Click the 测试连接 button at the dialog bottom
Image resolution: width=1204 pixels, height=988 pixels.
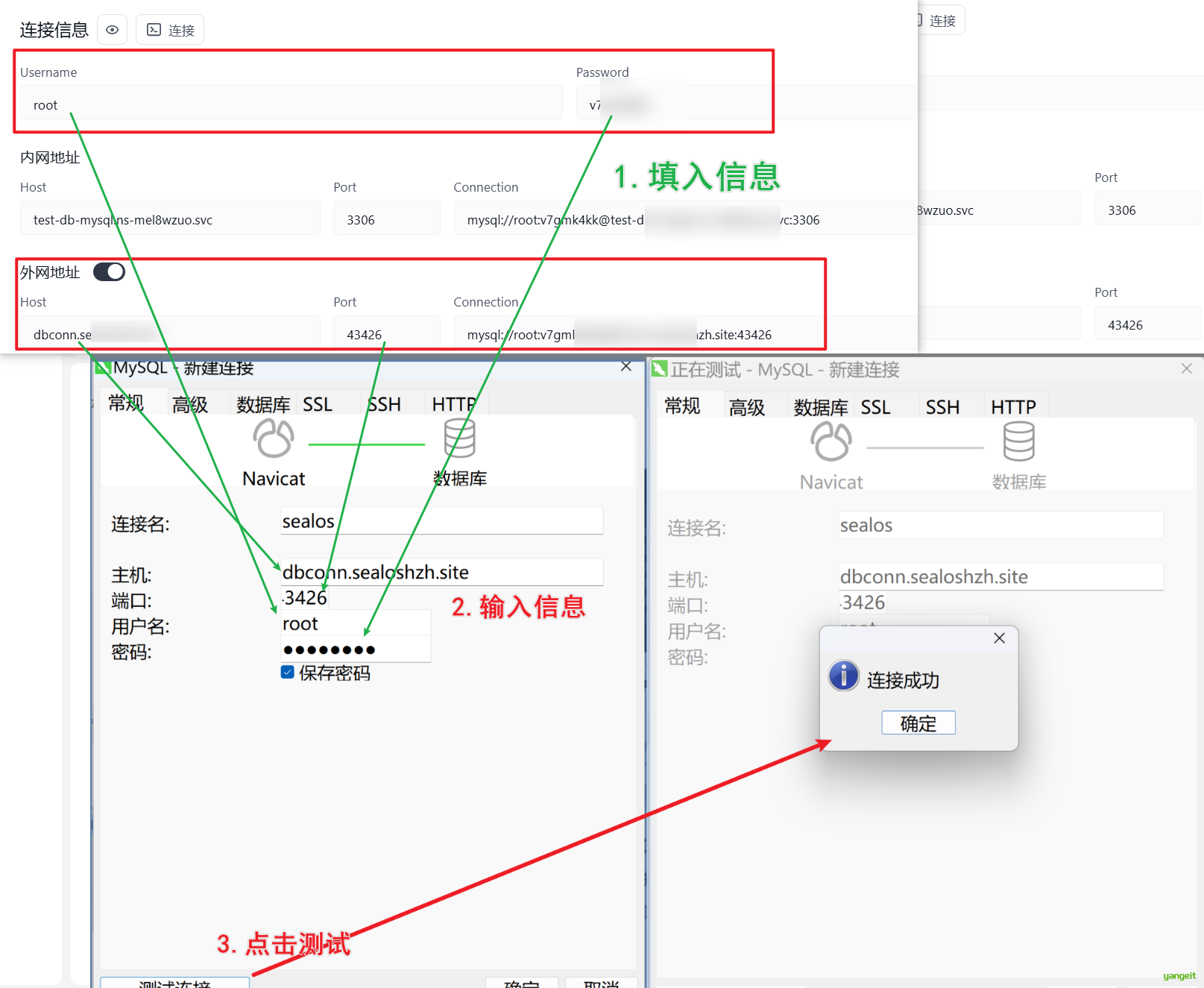[x=174, y=982]
